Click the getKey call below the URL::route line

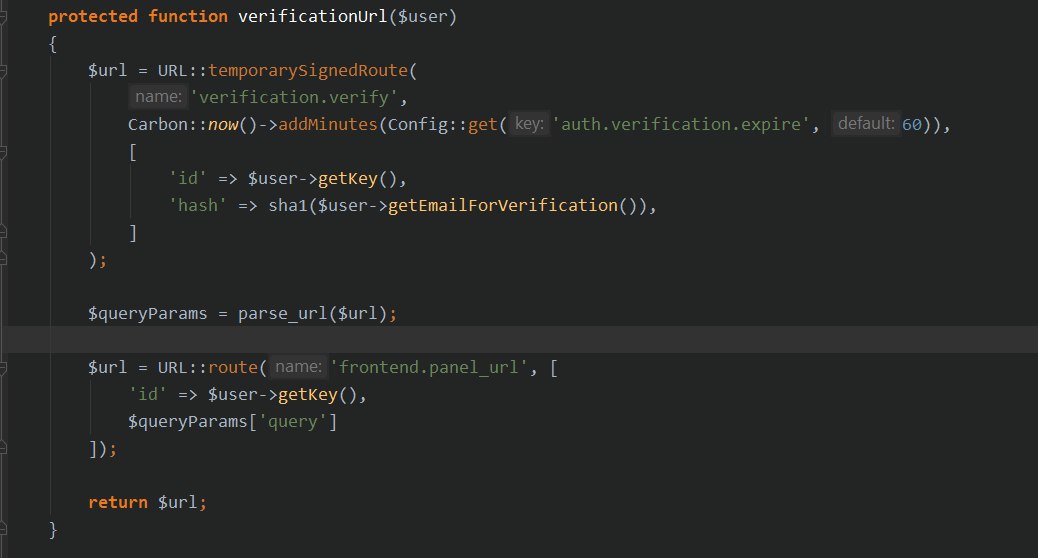(x=308, y=395)
